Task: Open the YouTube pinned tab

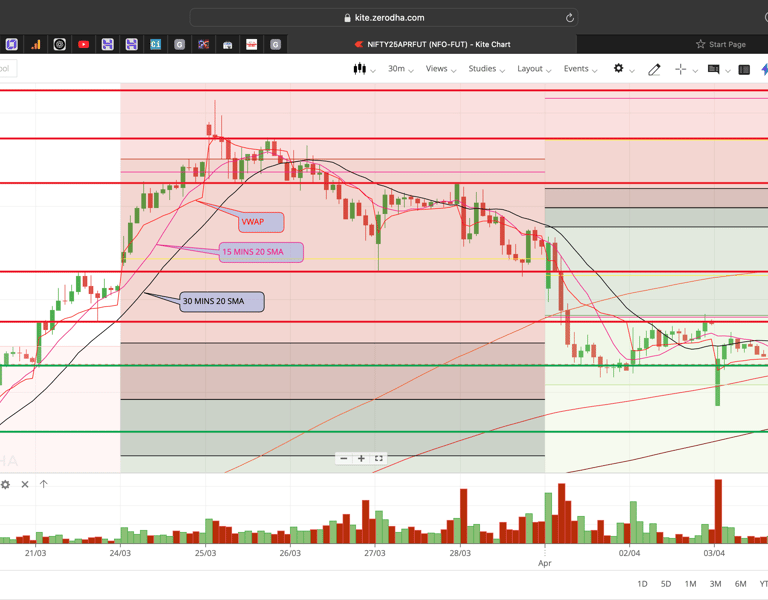Action: point(83,45)
